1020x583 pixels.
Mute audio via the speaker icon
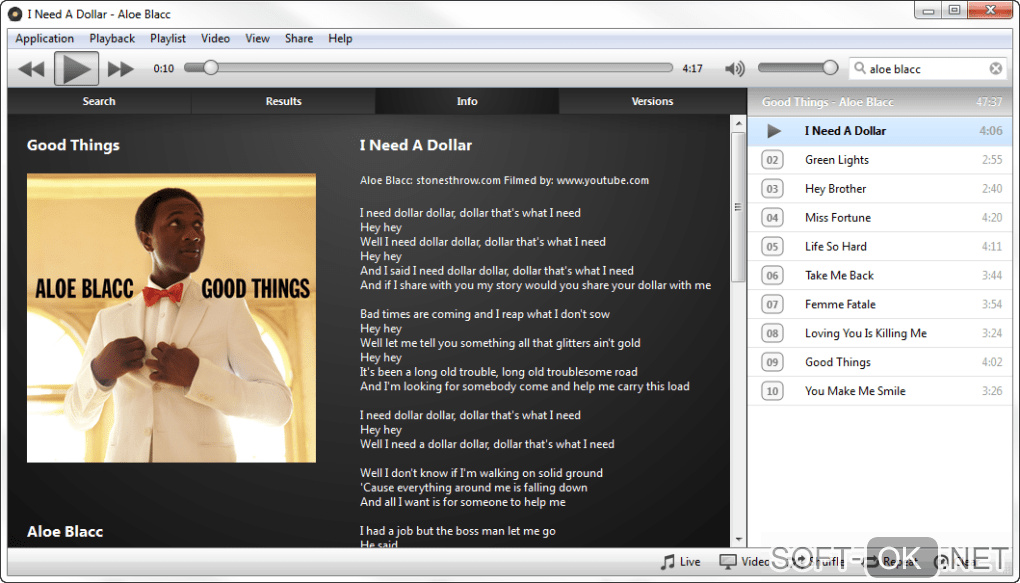click(735, 68)
